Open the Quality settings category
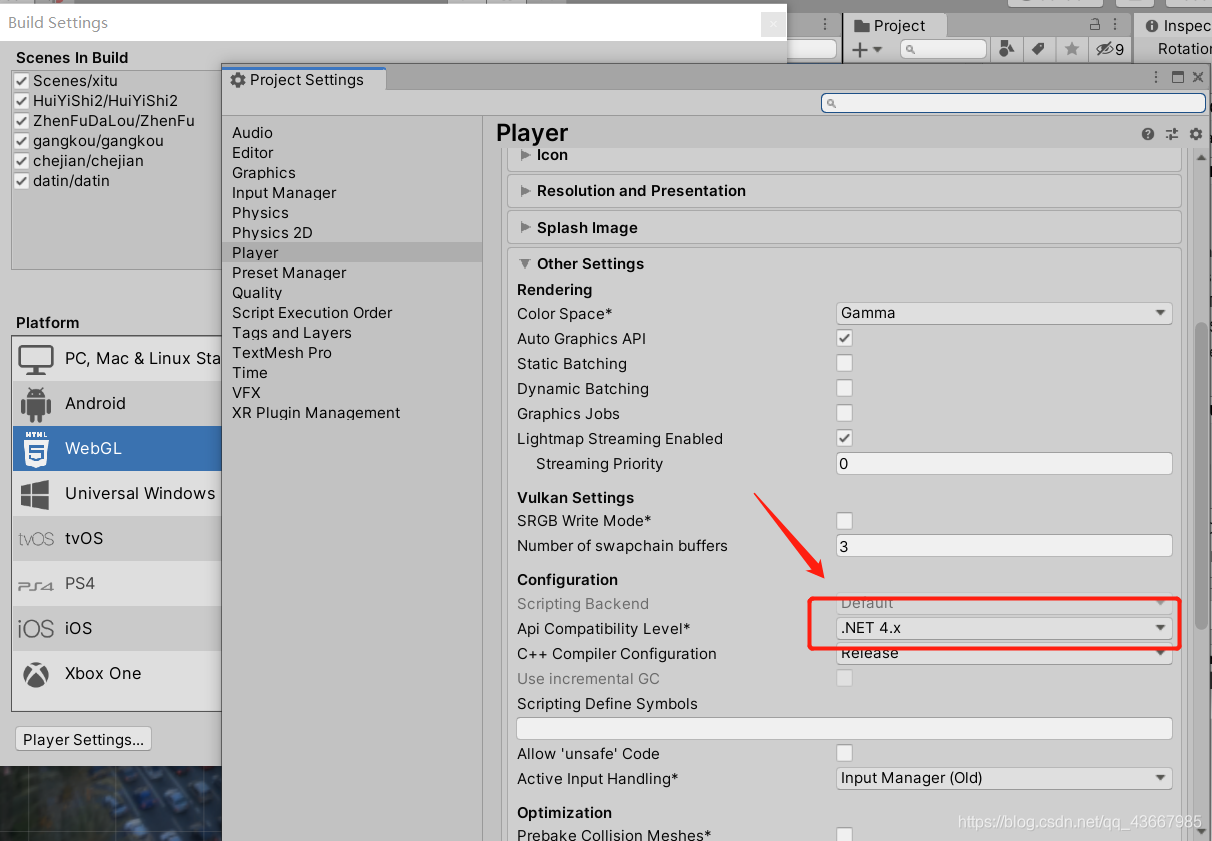Viewport: 1212px width, 841px height. (352, 293)
